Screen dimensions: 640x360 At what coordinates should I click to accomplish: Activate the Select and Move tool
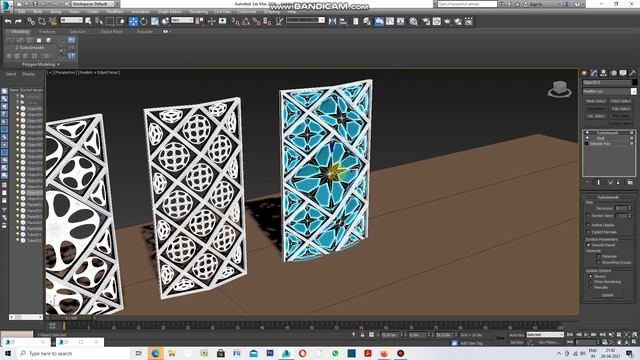point(133,21)
